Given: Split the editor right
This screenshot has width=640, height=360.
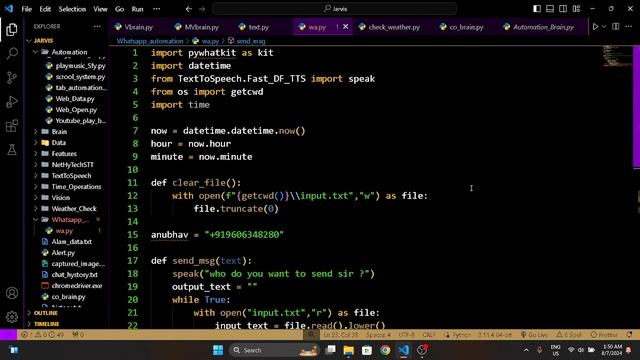Looking at the screenshot, I should 616,27.
